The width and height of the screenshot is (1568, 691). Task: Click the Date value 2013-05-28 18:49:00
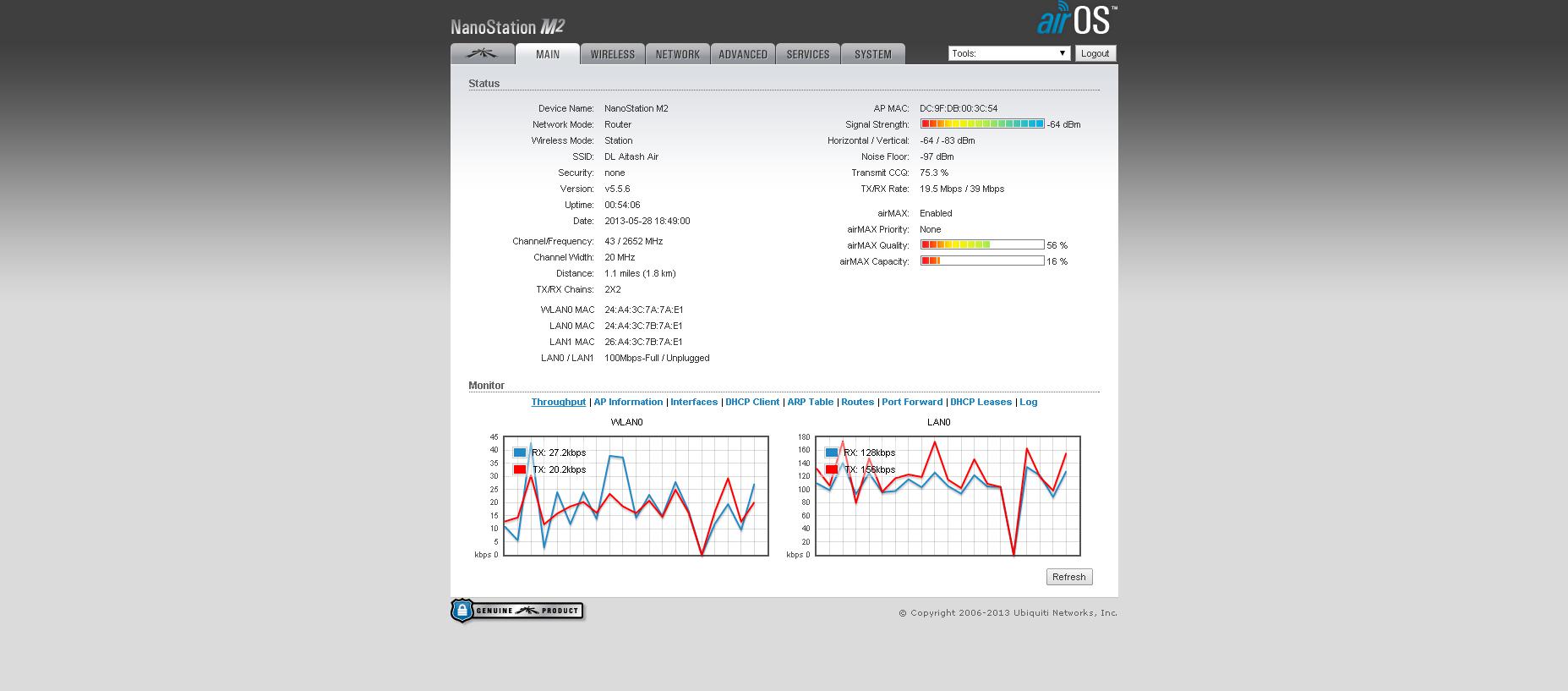coord(647,221)
